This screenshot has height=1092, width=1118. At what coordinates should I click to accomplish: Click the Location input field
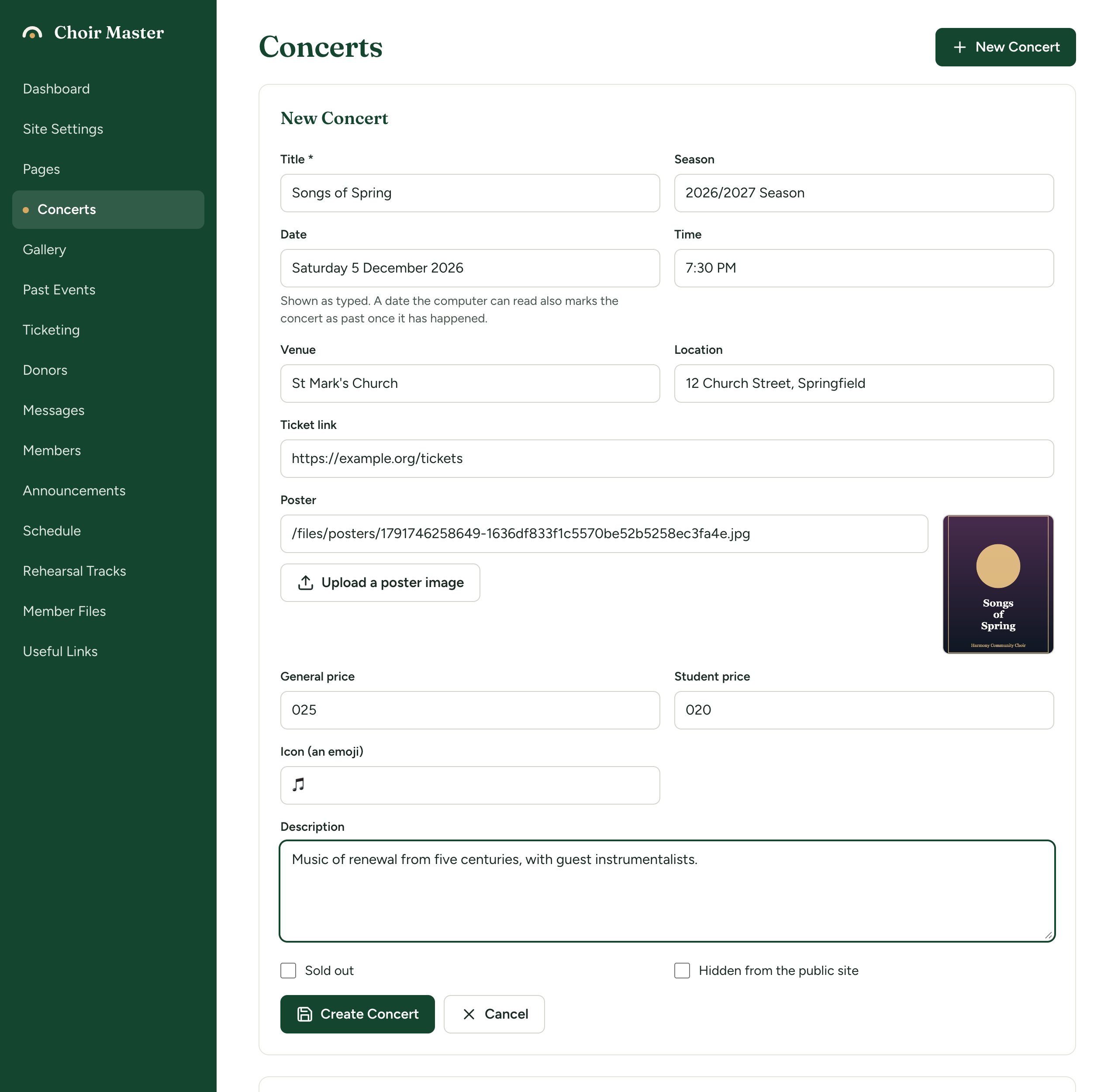tap(864, 384)
